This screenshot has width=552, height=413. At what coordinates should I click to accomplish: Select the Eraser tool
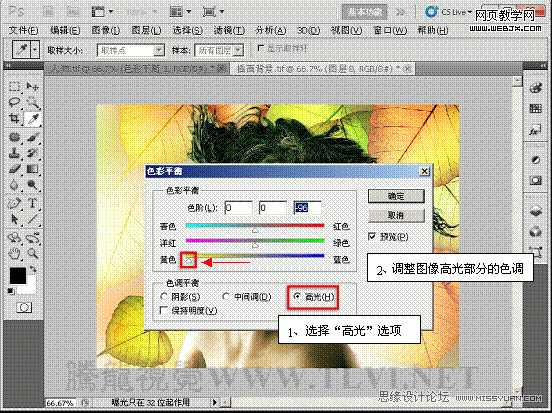tap(14, 169)
